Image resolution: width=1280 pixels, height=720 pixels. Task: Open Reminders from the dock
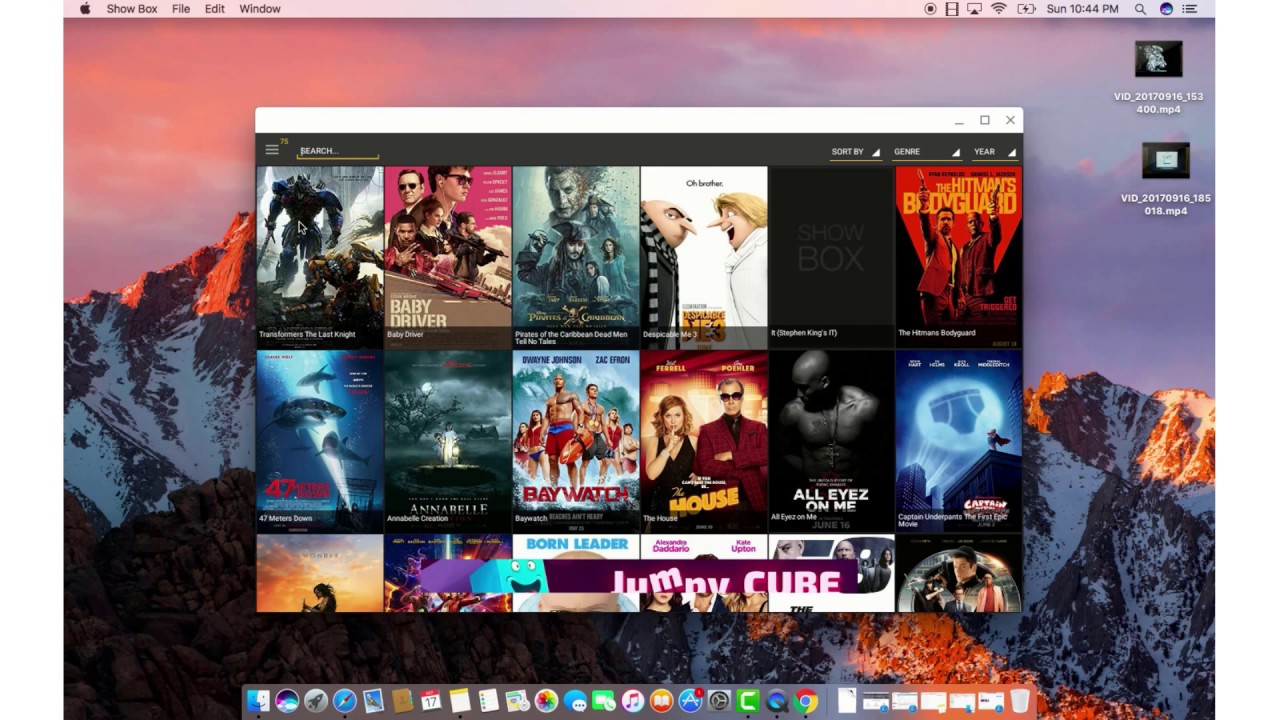point(488,701)
